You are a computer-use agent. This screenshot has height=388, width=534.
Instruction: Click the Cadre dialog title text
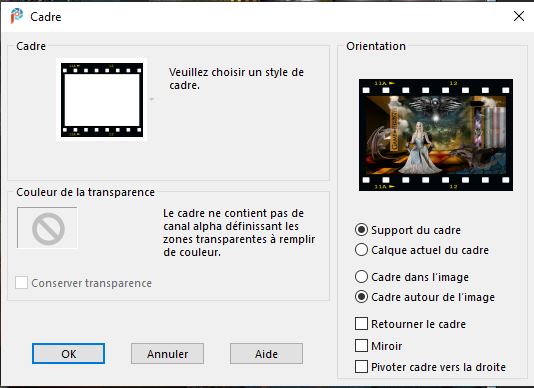tap(46, 17)
